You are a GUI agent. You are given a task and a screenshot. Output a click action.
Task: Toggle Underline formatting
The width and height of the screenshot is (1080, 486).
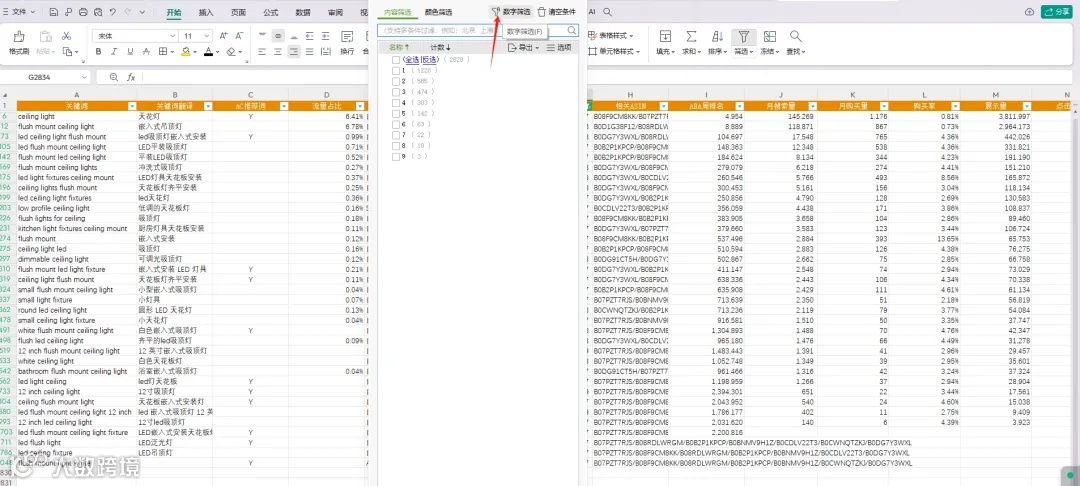tap(130, 52)
